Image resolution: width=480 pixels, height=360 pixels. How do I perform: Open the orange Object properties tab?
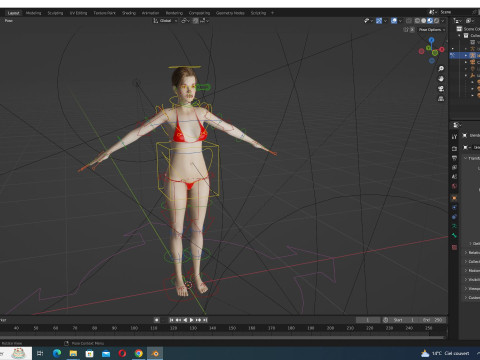[x=454, y=198]
